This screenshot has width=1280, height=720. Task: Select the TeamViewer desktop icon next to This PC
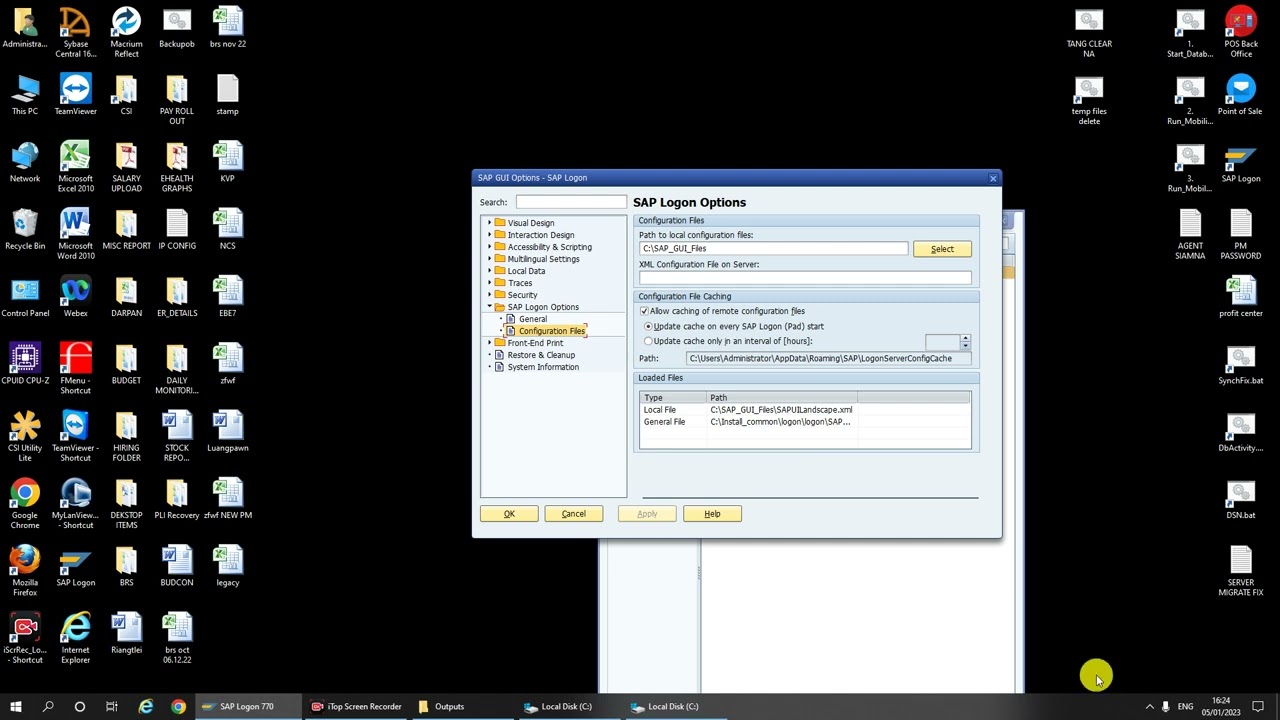tap(75, 96)
